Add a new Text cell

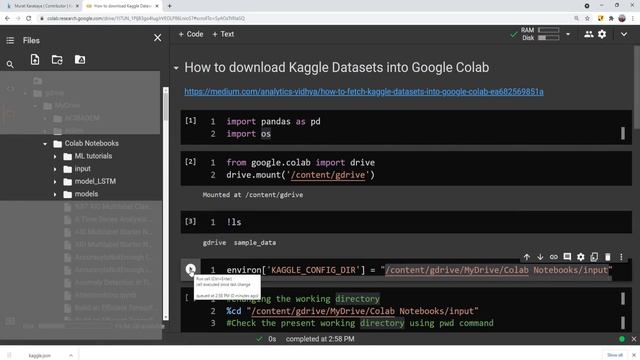tap(223, 34)
